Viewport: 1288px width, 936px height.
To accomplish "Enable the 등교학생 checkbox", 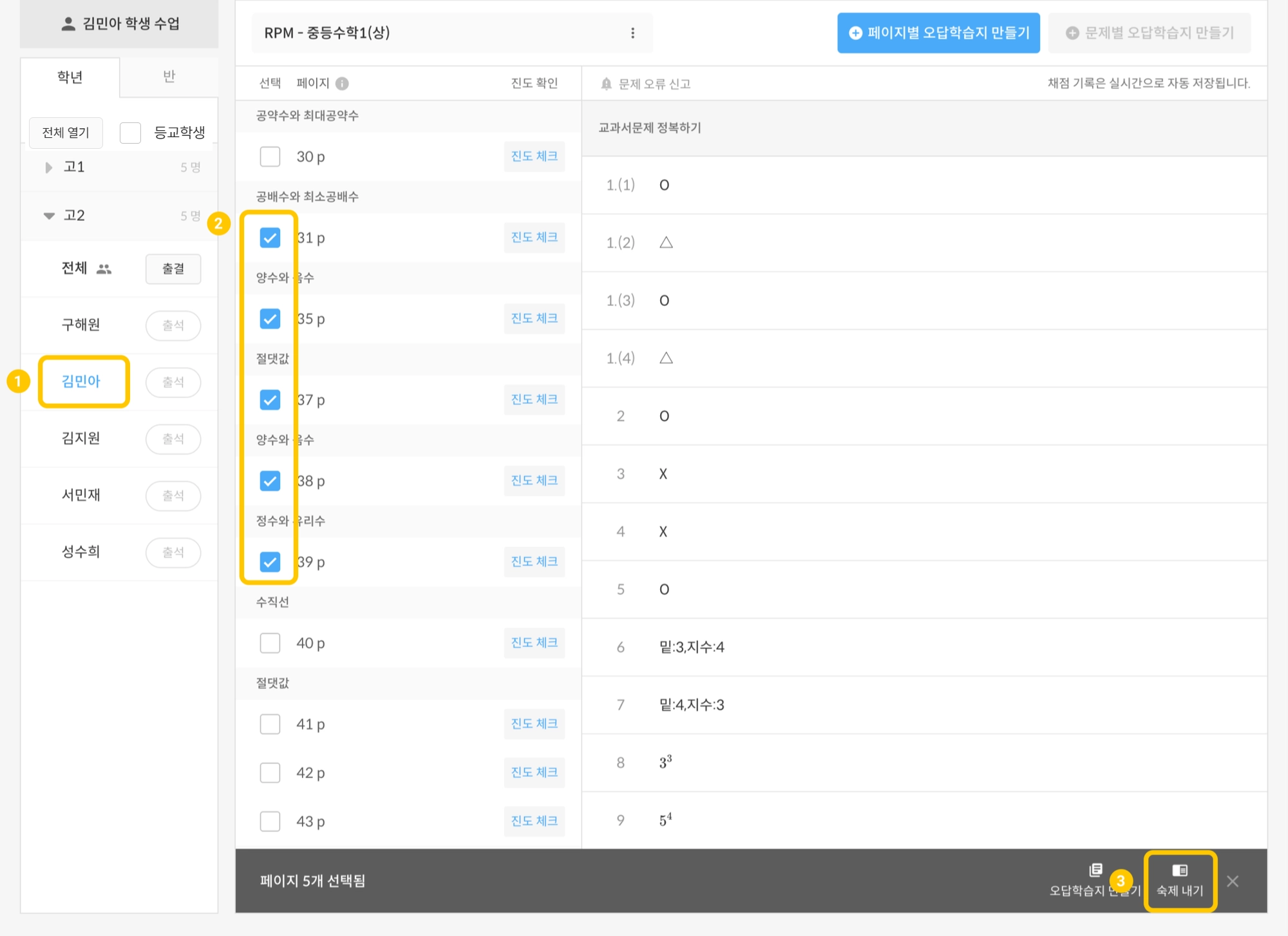I will (x=131, y=133).
